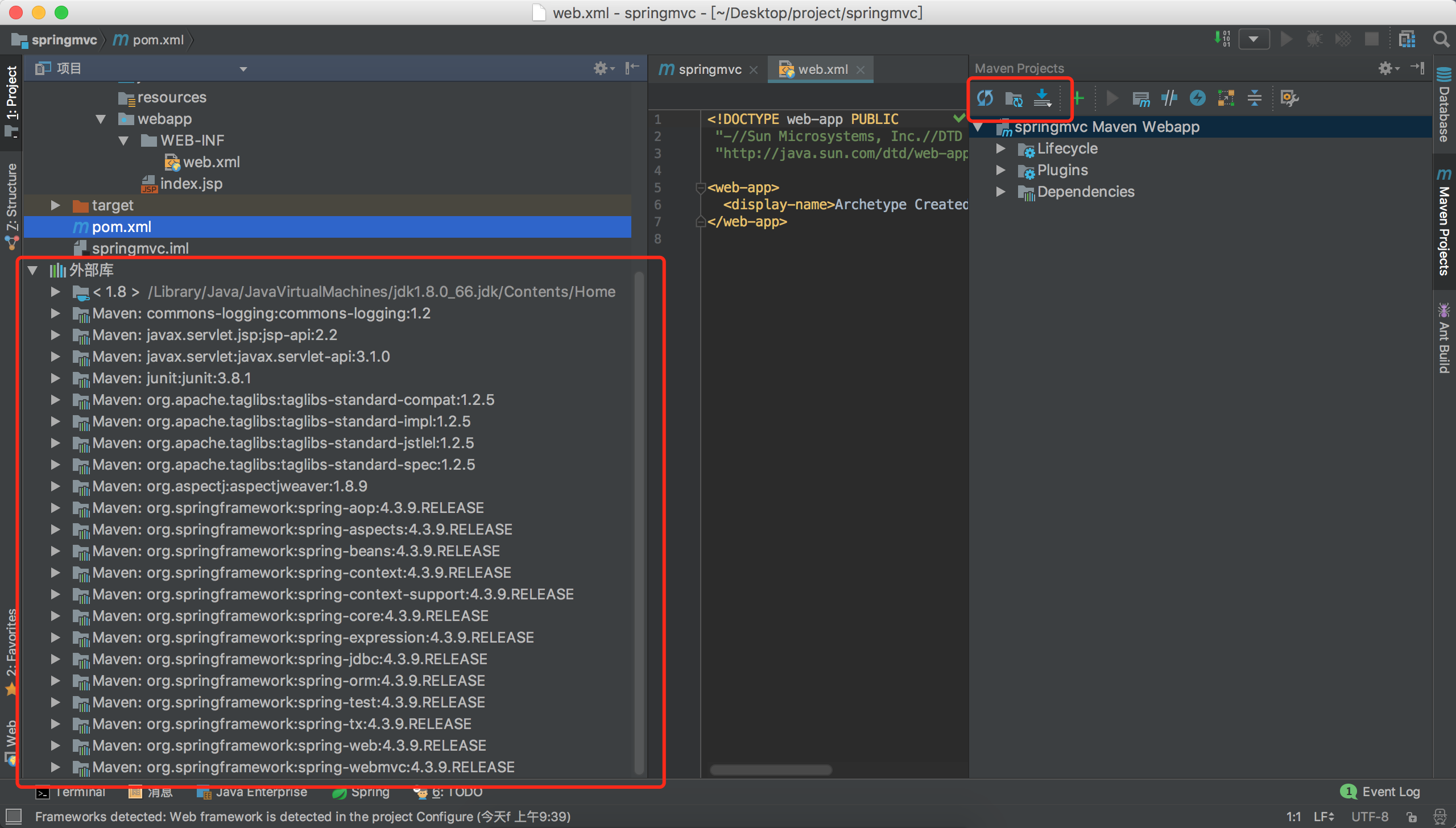Click the Stop square icon
This screenshot has width=1456, height=828.
(1371, 39)
